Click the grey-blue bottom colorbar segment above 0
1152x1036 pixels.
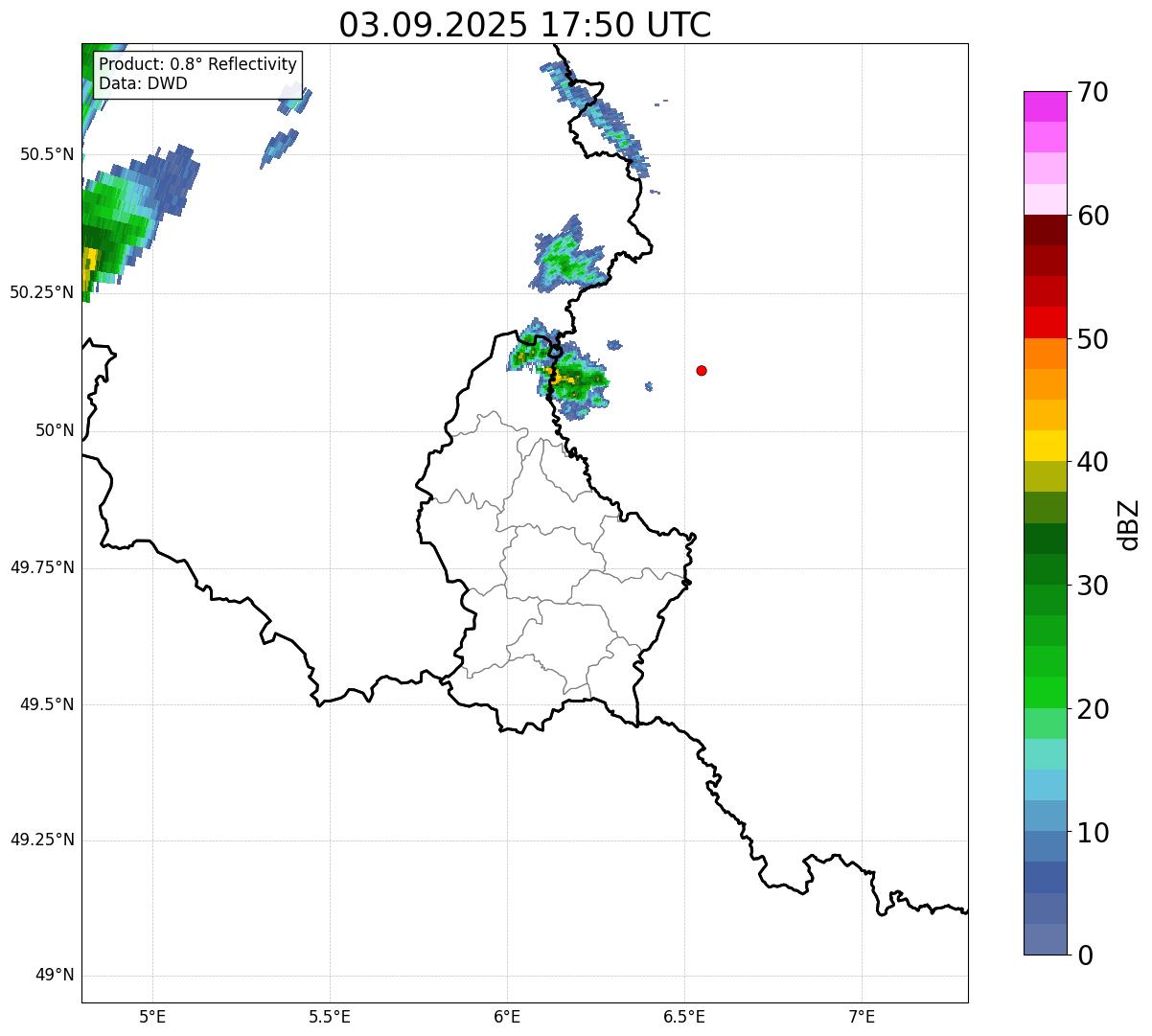coord(1045,939)
